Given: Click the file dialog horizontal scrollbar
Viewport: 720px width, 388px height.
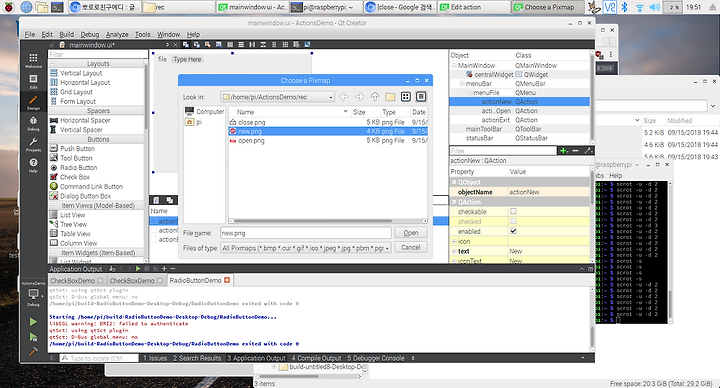Looking at the screenshot, I should click(x=312, y=221).
